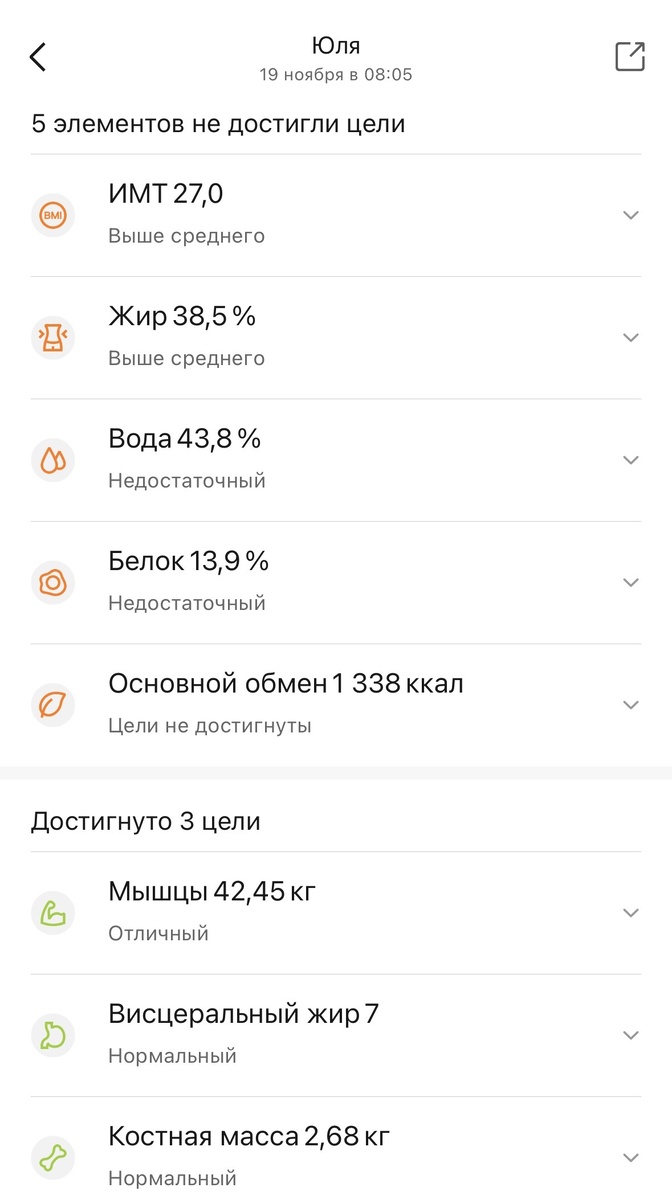The width and height of the screenshot is (672, 1200).
Task: Click the water drop icon for Вода
Action: tap(52, 459)
